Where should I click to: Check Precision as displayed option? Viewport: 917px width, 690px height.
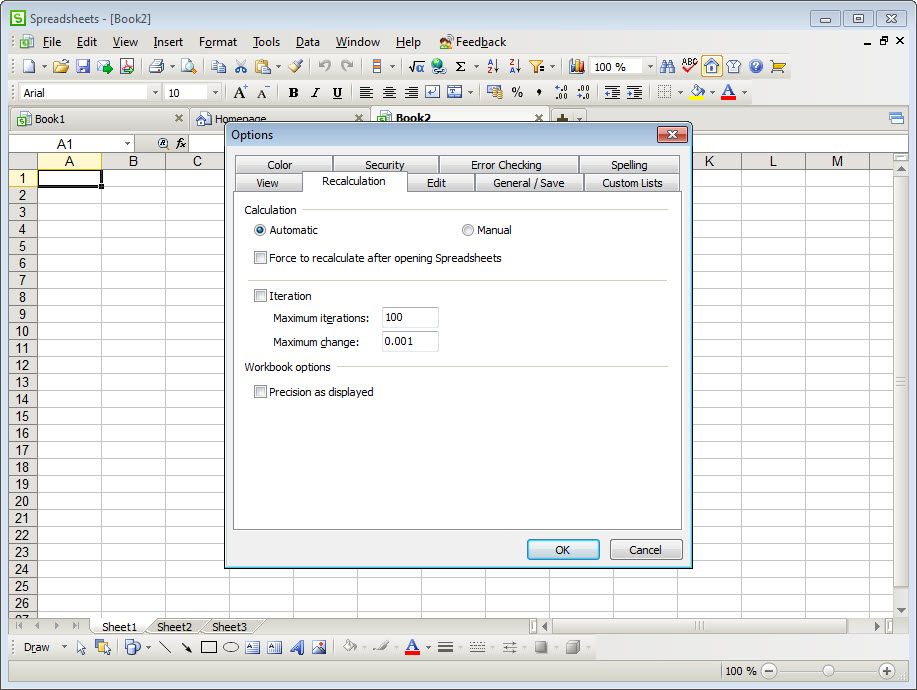click(261, 392)
